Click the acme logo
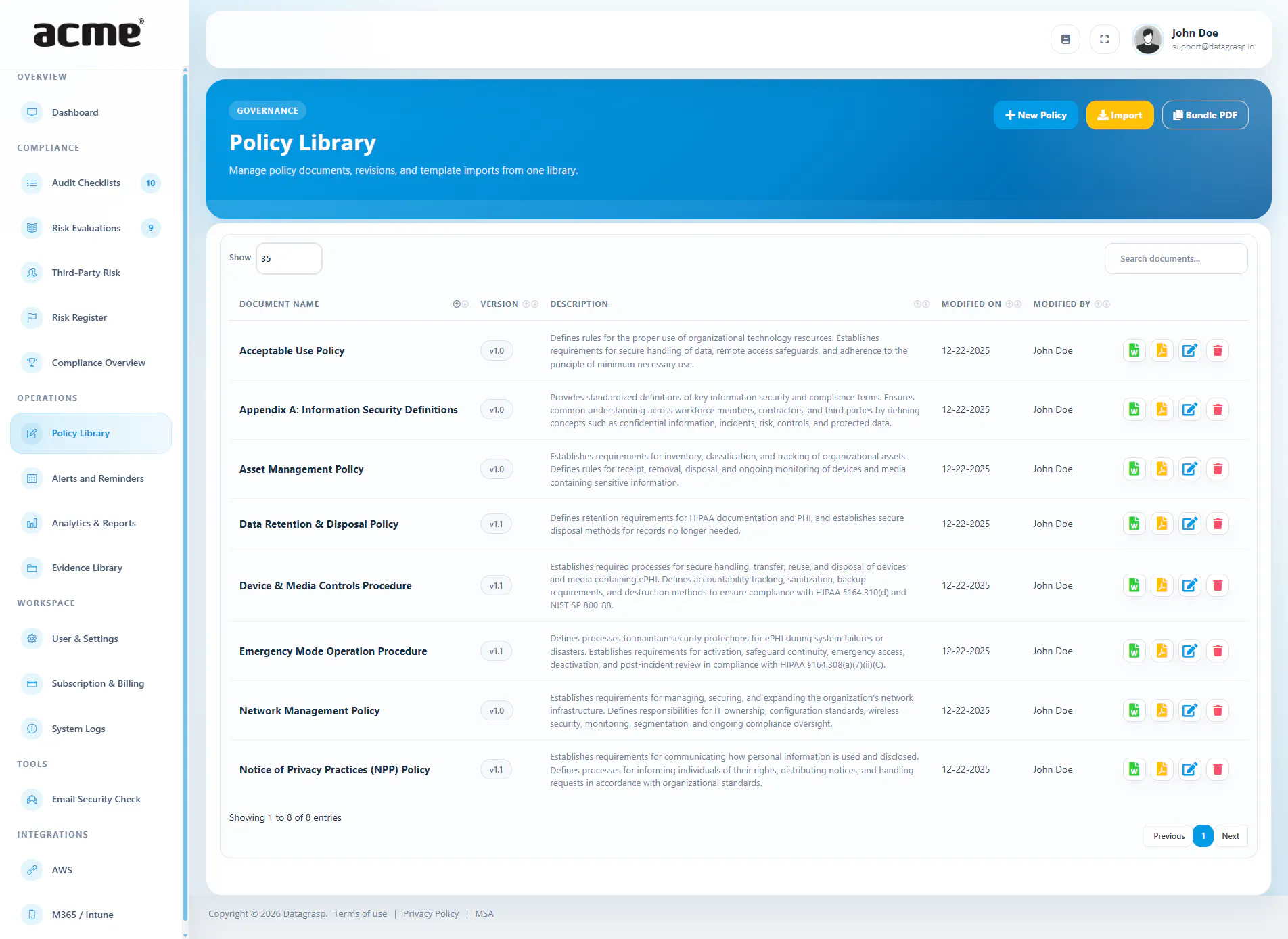 click(89, 32)
